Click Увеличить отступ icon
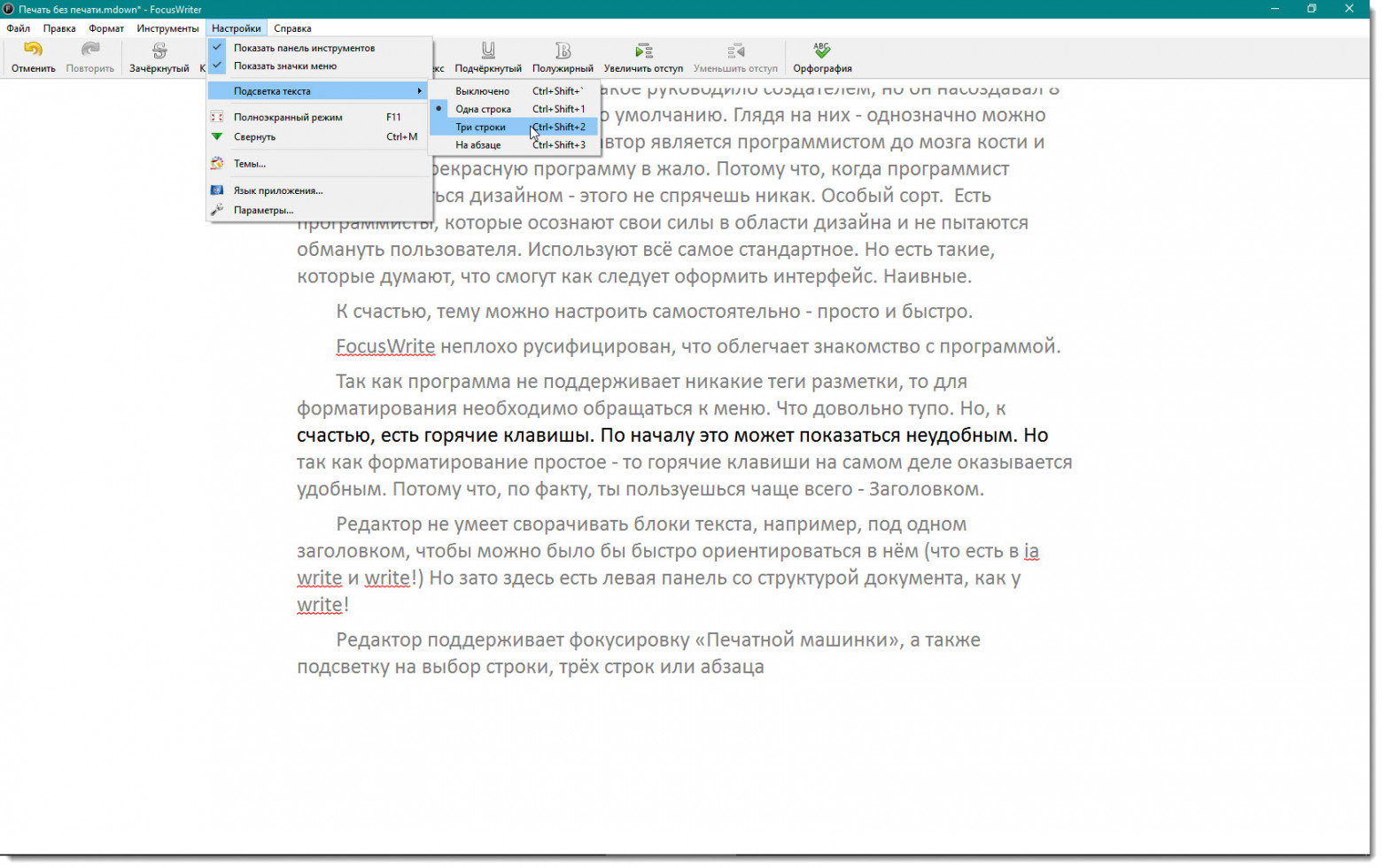 (642, 57)
